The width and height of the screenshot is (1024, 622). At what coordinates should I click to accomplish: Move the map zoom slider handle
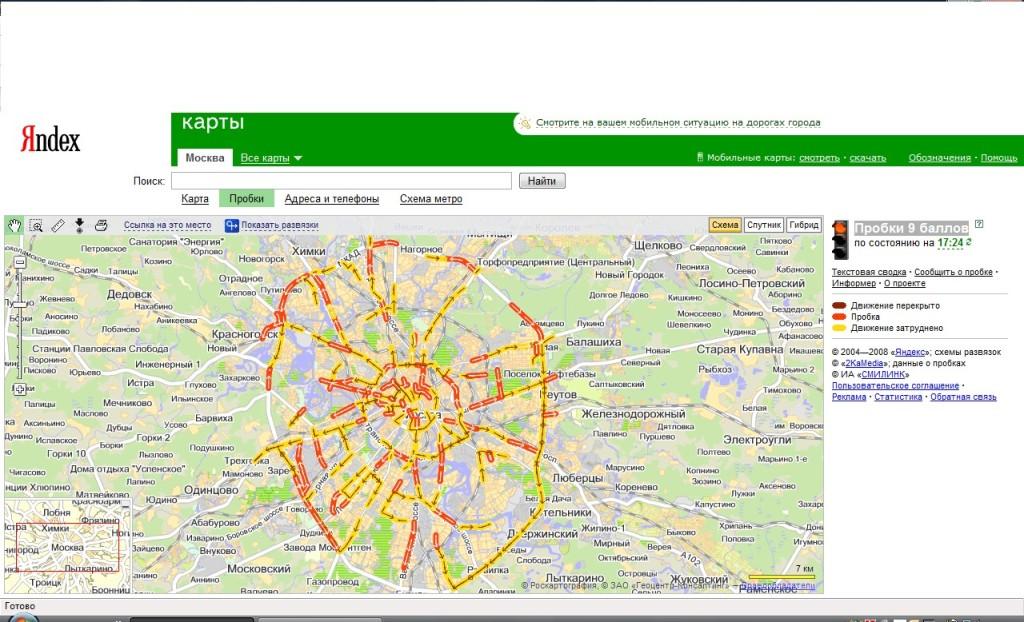tap(20, 305)
